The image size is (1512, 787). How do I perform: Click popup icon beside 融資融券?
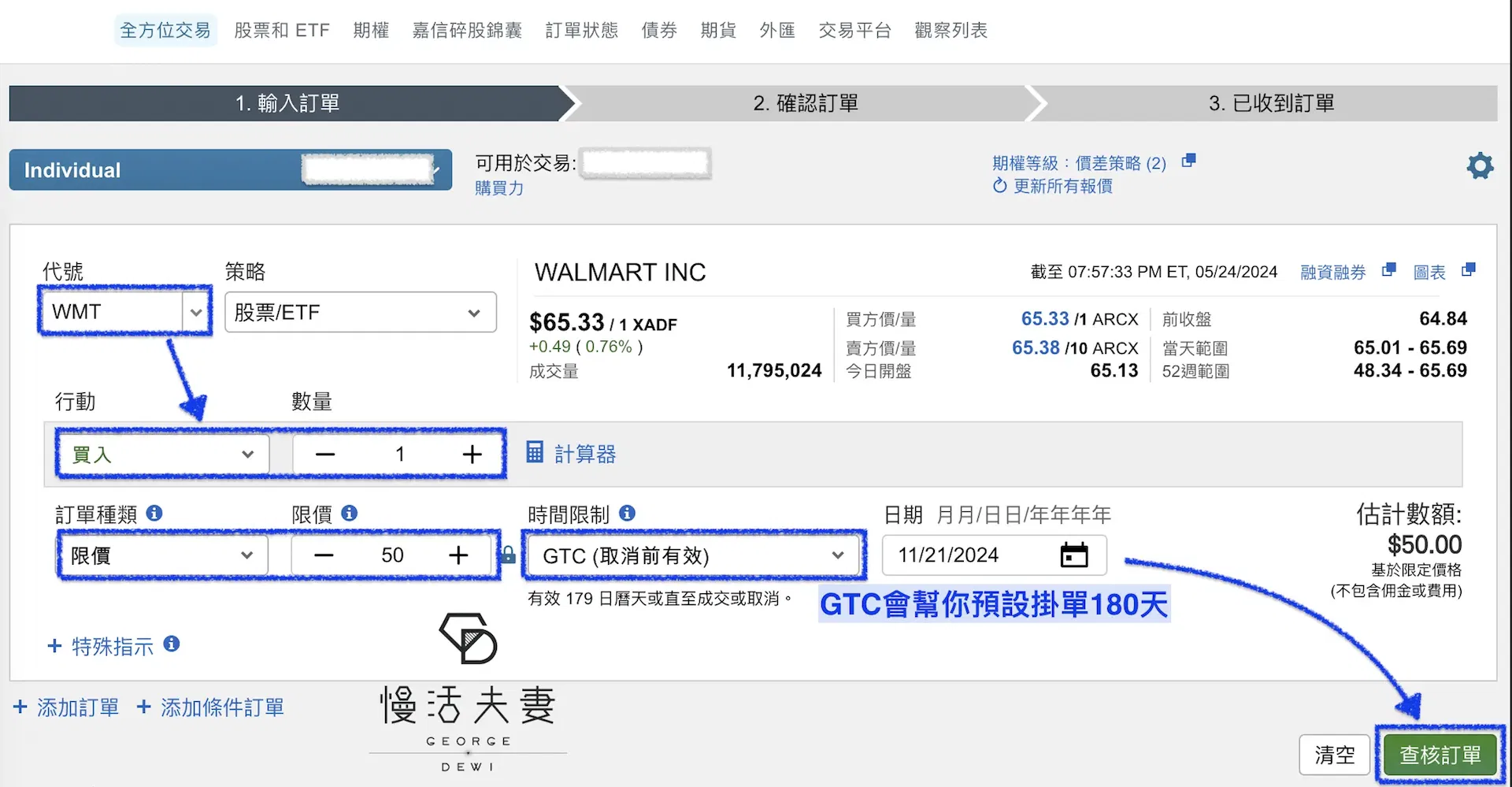1389,269
